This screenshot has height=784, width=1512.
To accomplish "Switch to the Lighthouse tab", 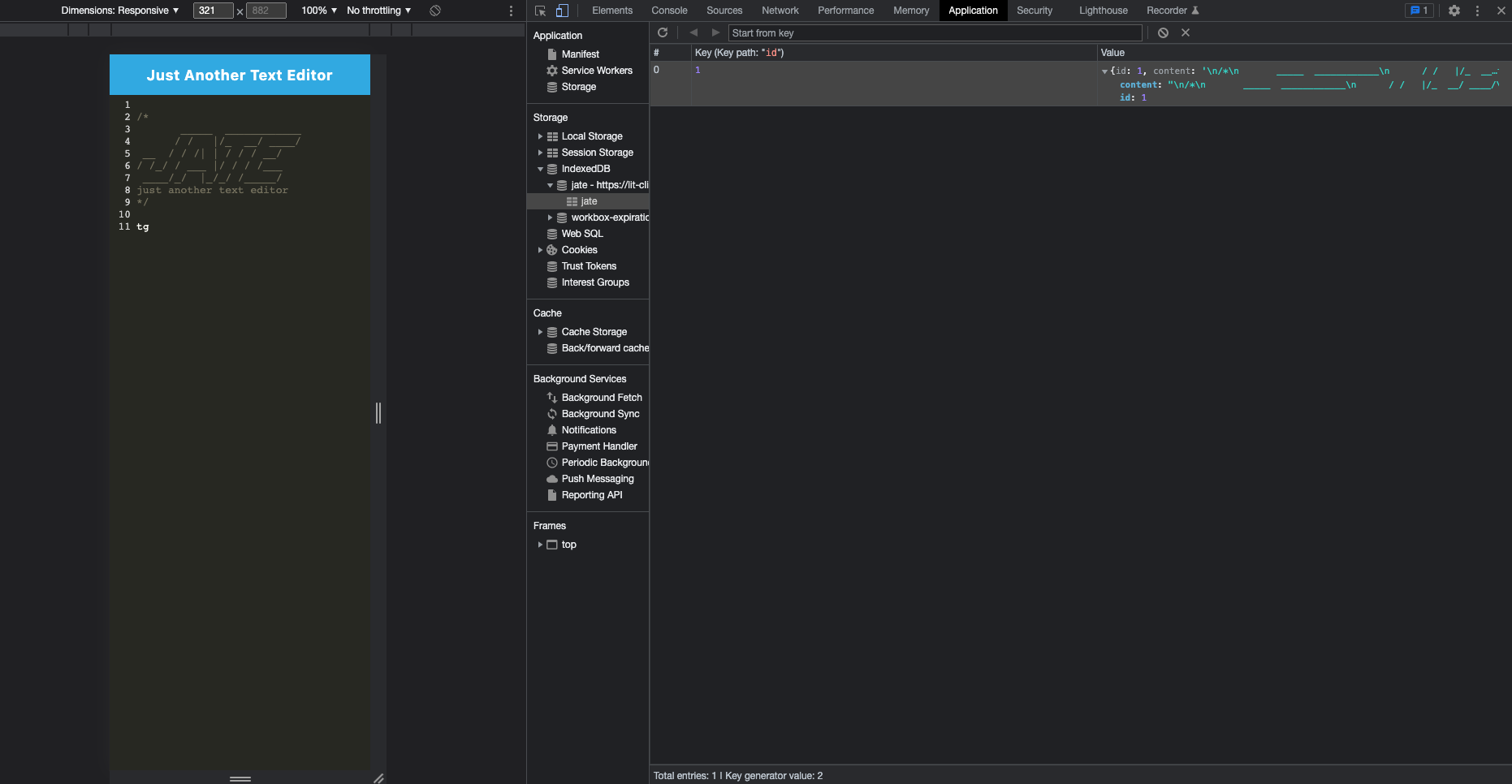I will [1104, 11].
